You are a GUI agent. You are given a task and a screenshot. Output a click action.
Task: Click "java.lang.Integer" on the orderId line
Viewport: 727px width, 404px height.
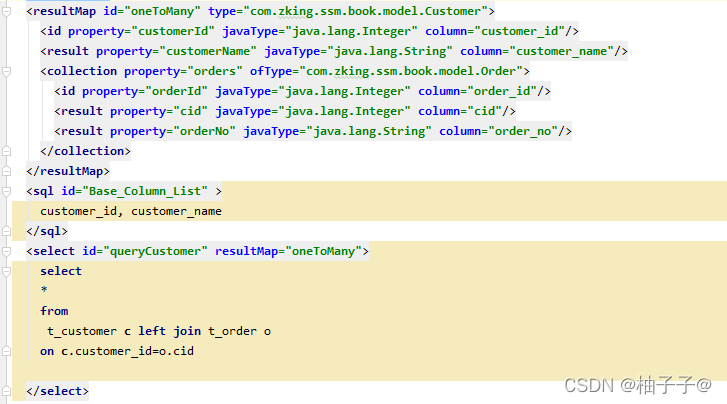click(x=344, y=91)
